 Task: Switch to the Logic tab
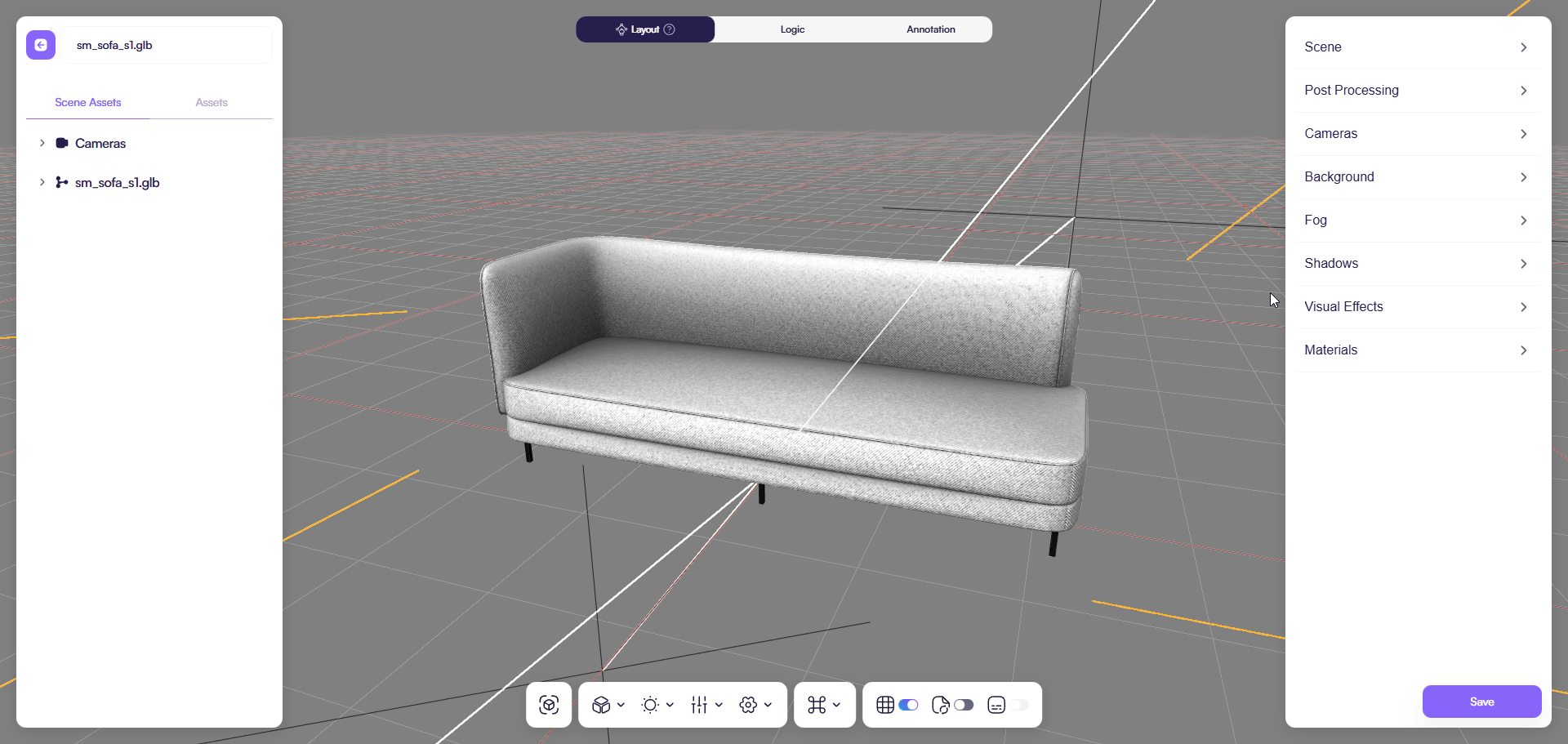[792, 29]
